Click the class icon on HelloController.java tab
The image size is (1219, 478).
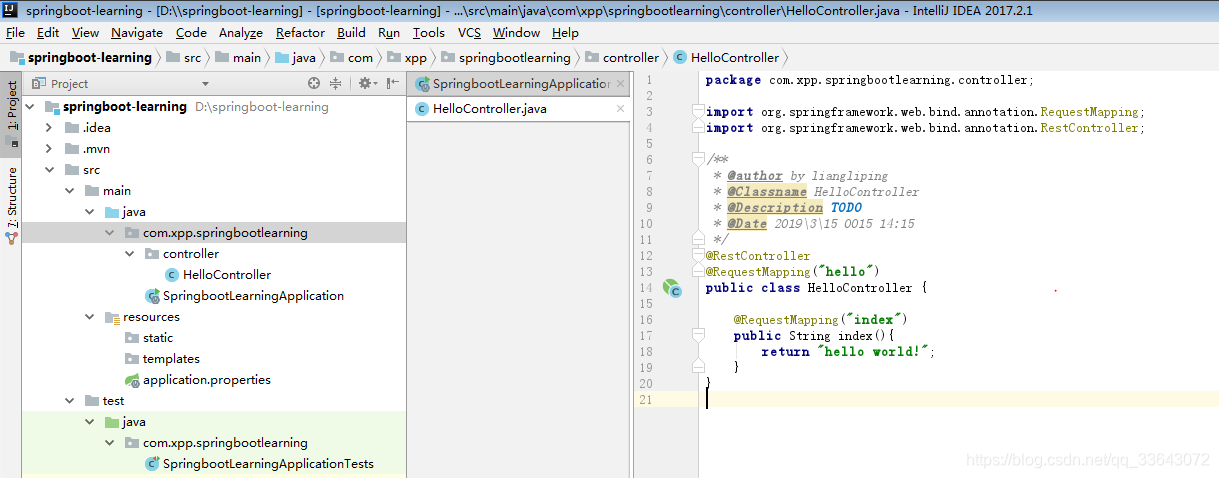coord(422,109)
